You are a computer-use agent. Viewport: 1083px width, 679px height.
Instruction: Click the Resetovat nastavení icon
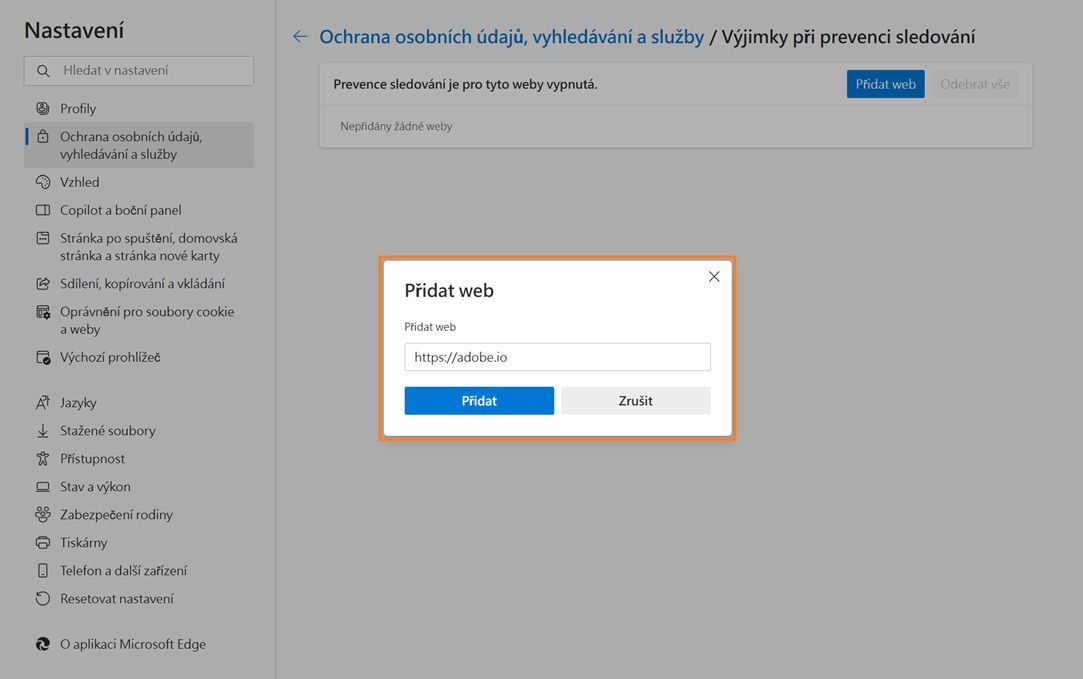[41, 598]
